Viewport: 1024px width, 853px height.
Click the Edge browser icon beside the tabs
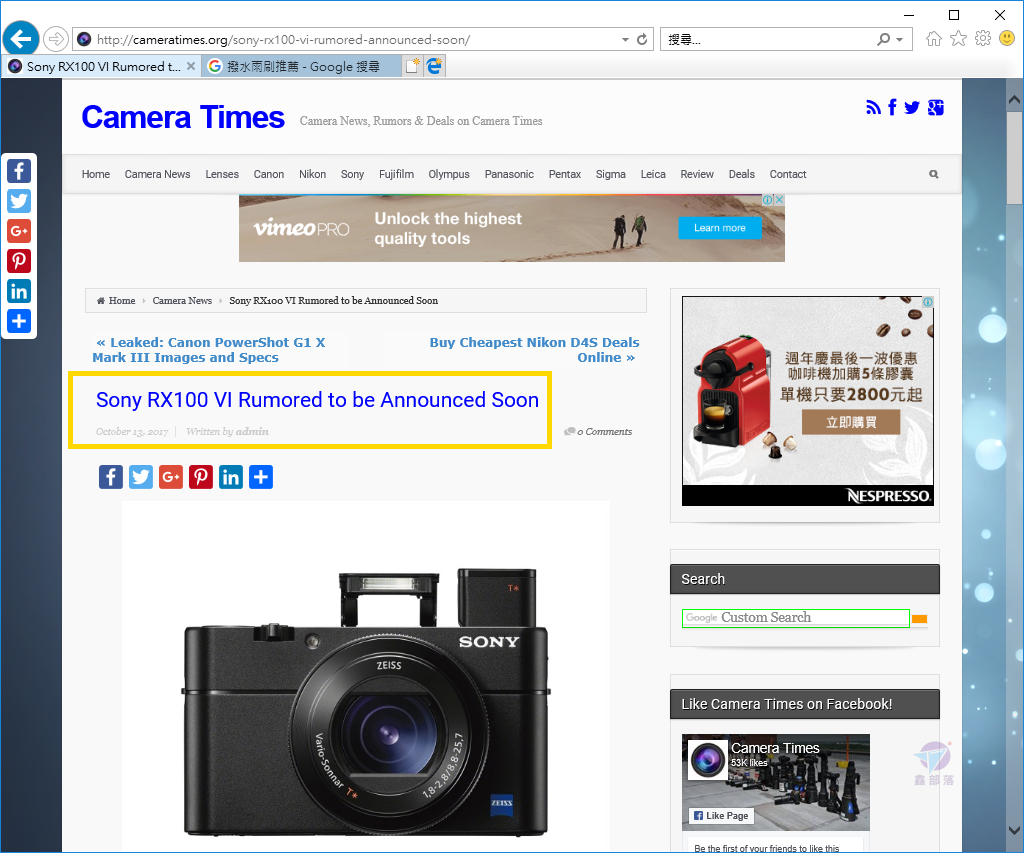click(434, 66)
